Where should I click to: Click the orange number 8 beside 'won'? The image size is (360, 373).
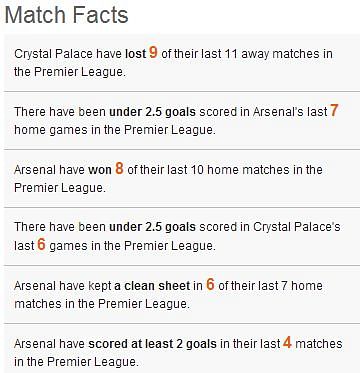point(119,168)
